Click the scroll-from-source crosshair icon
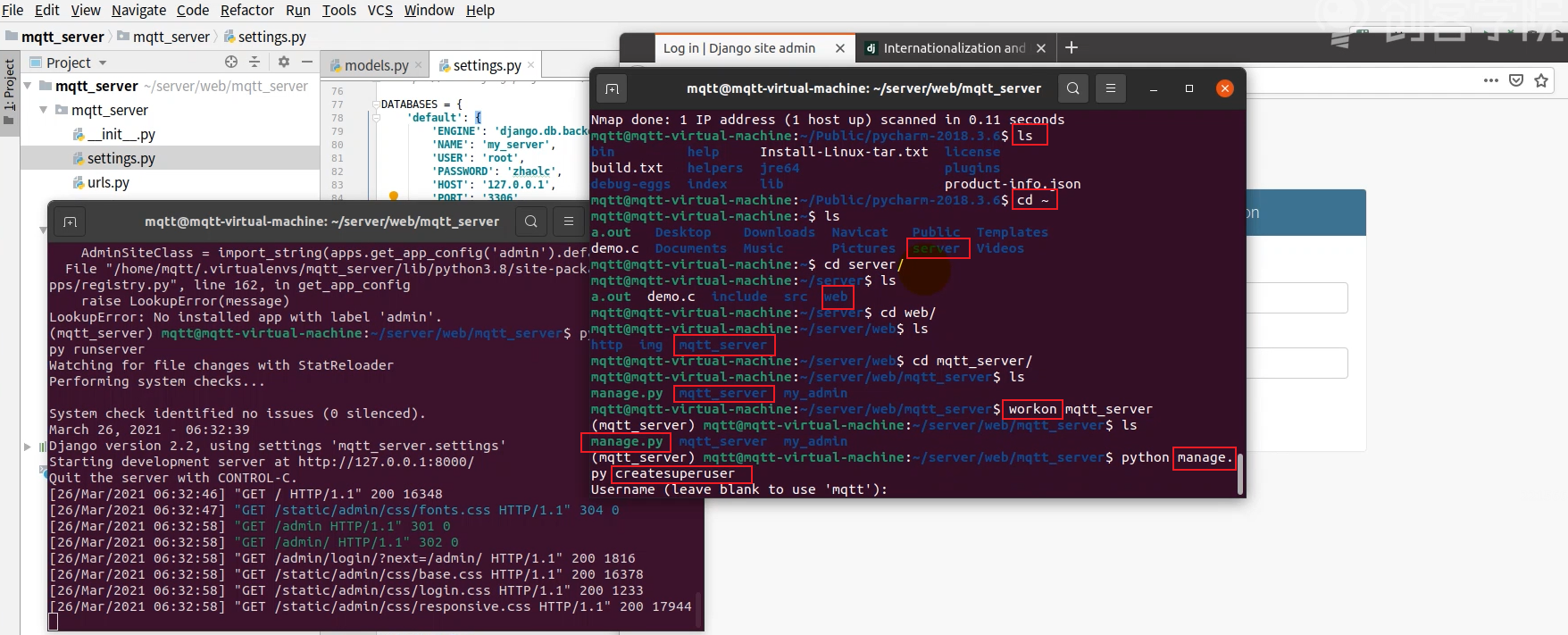The height and width of the screenshot is (635, 1568). coord(231,62)
